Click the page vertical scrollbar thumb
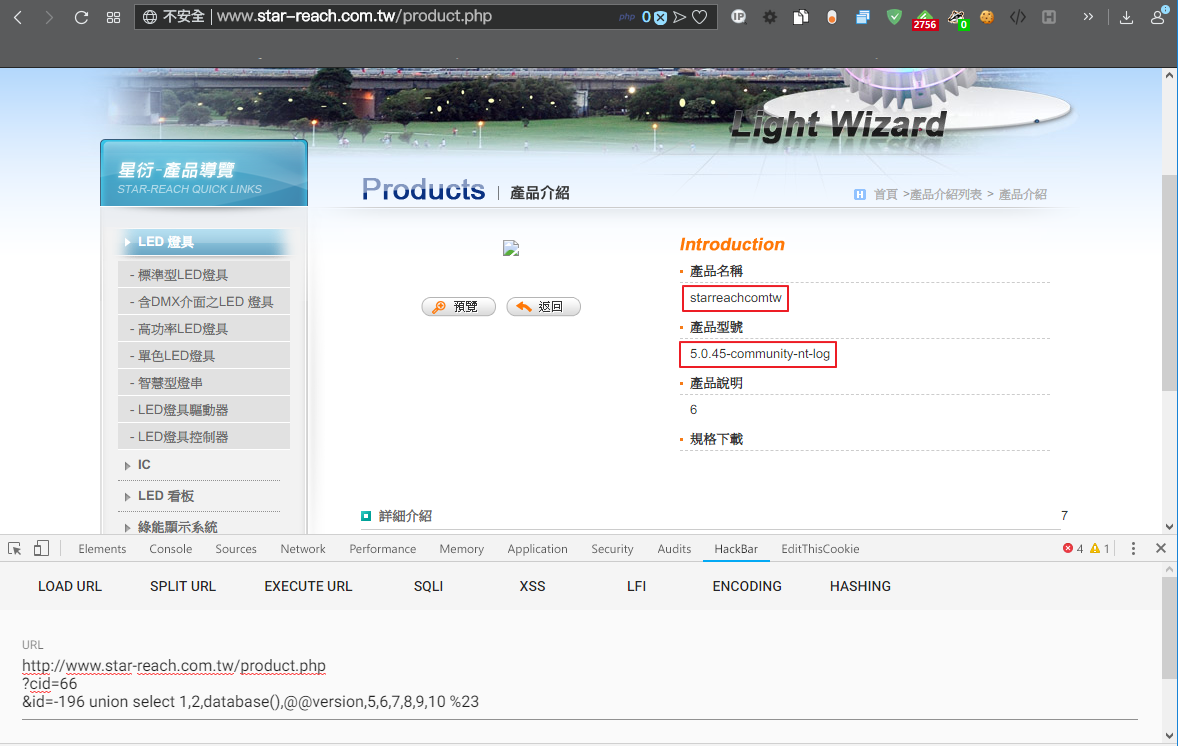 point(1169,282)
